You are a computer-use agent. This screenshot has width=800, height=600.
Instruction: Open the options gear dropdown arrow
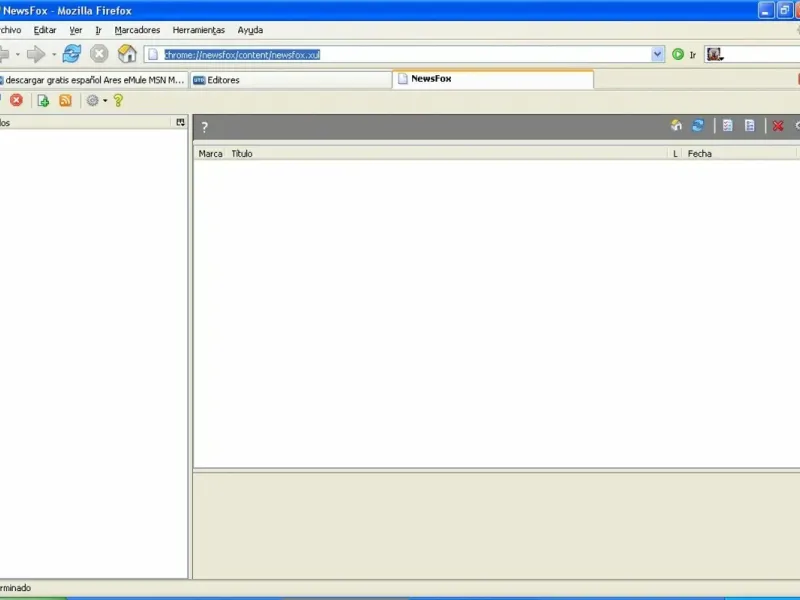(105, 101)
